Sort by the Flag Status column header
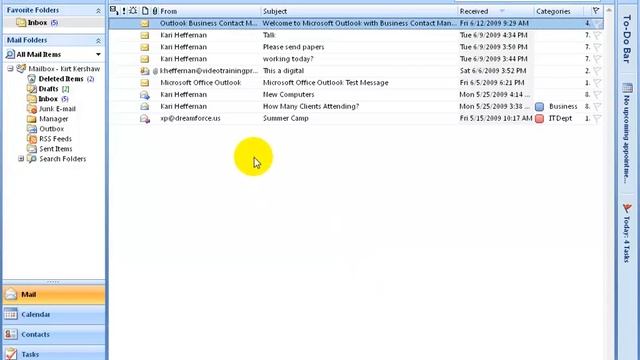This screenshot has height=360, width=640. [x=596, y=11]
